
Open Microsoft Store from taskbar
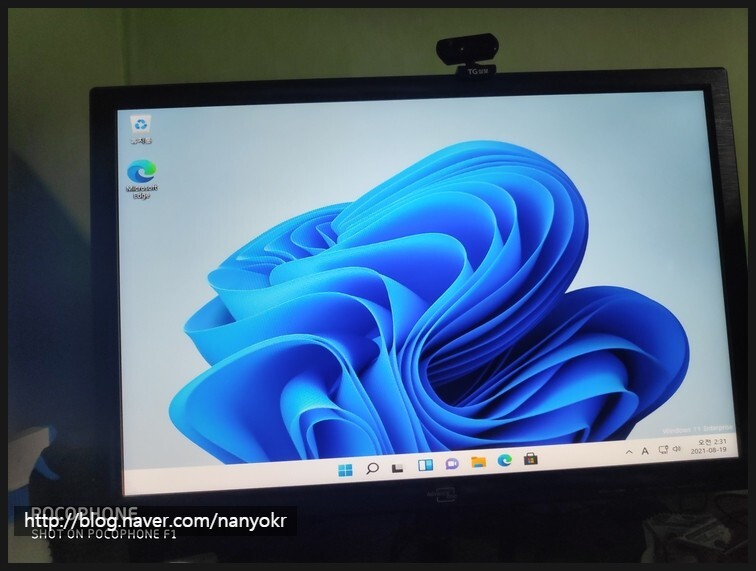click(530, 459)
